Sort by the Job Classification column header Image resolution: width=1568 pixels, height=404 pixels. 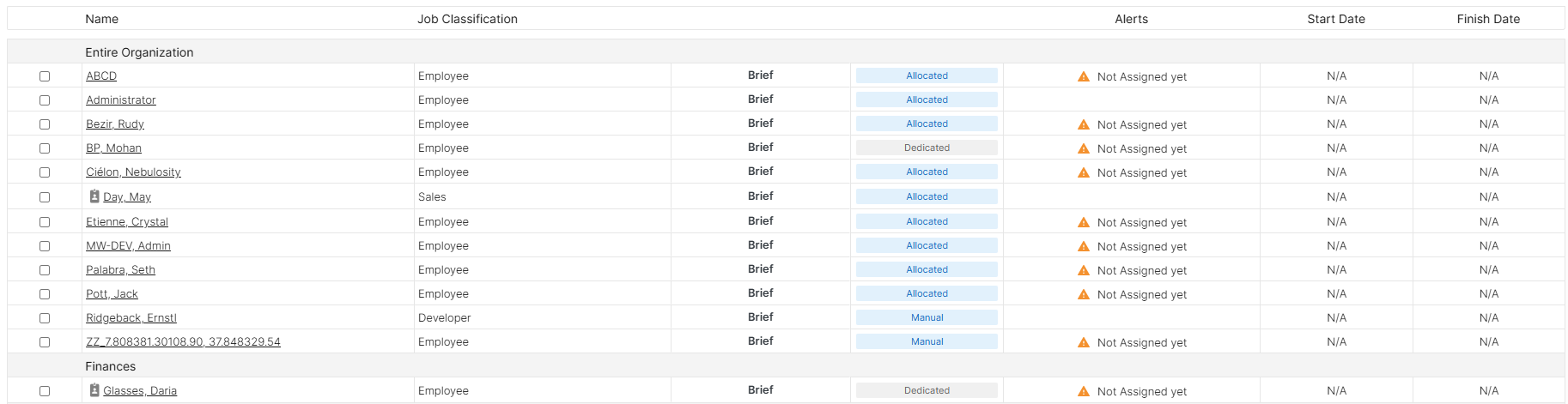(x=467, y=19)
